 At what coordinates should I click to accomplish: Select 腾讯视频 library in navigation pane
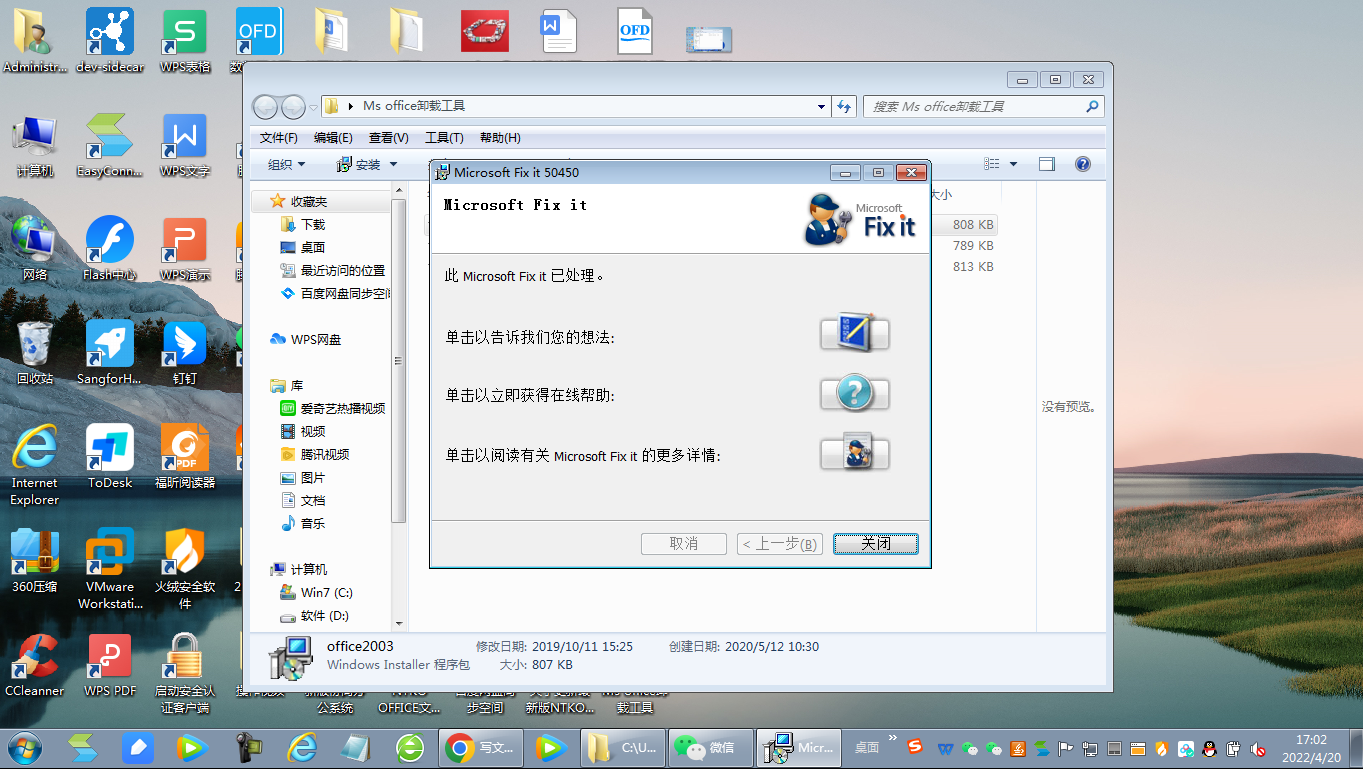pyautogui.click(x=315, y=454)
